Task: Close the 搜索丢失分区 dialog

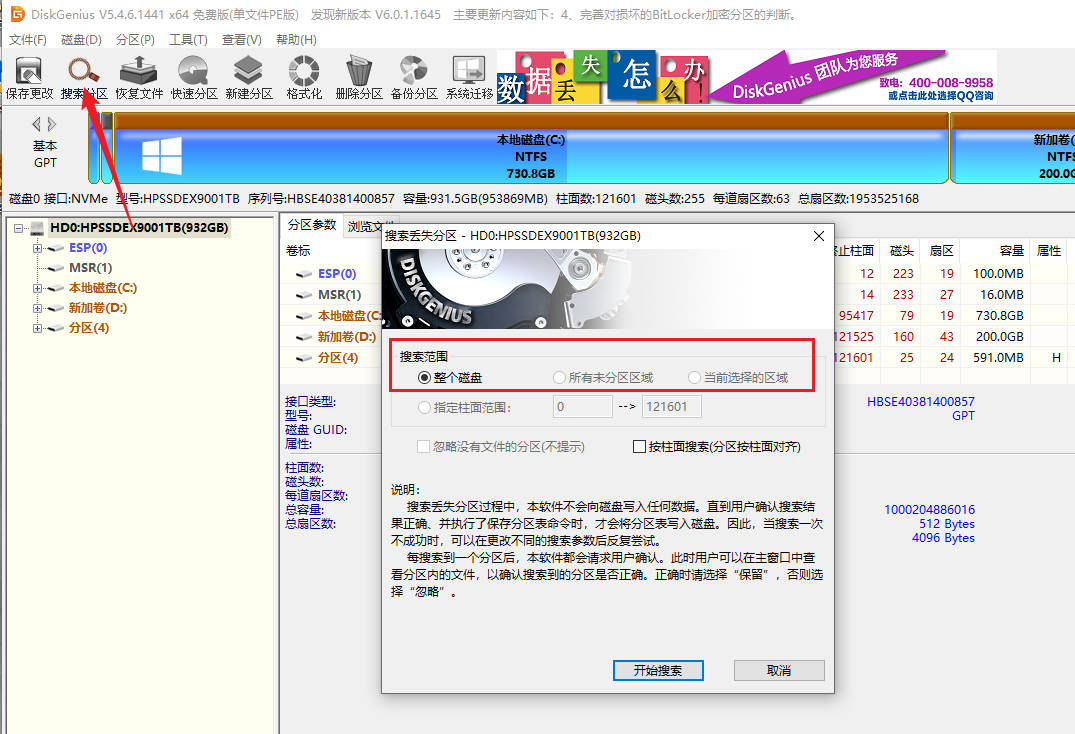Action: 819,236
